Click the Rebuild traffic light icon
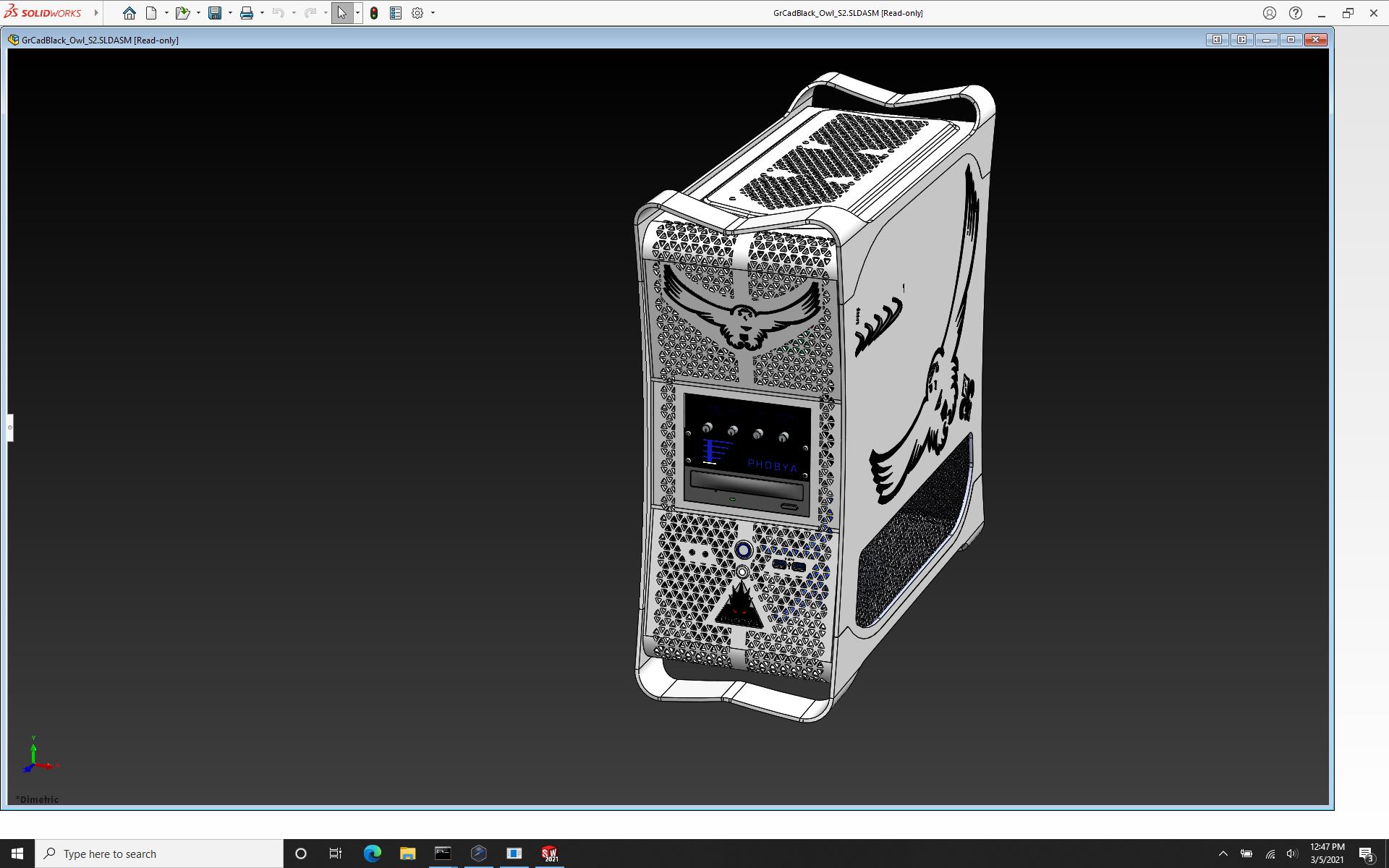Viewport: 1389px width, 868px height. (x=374, y=13)
